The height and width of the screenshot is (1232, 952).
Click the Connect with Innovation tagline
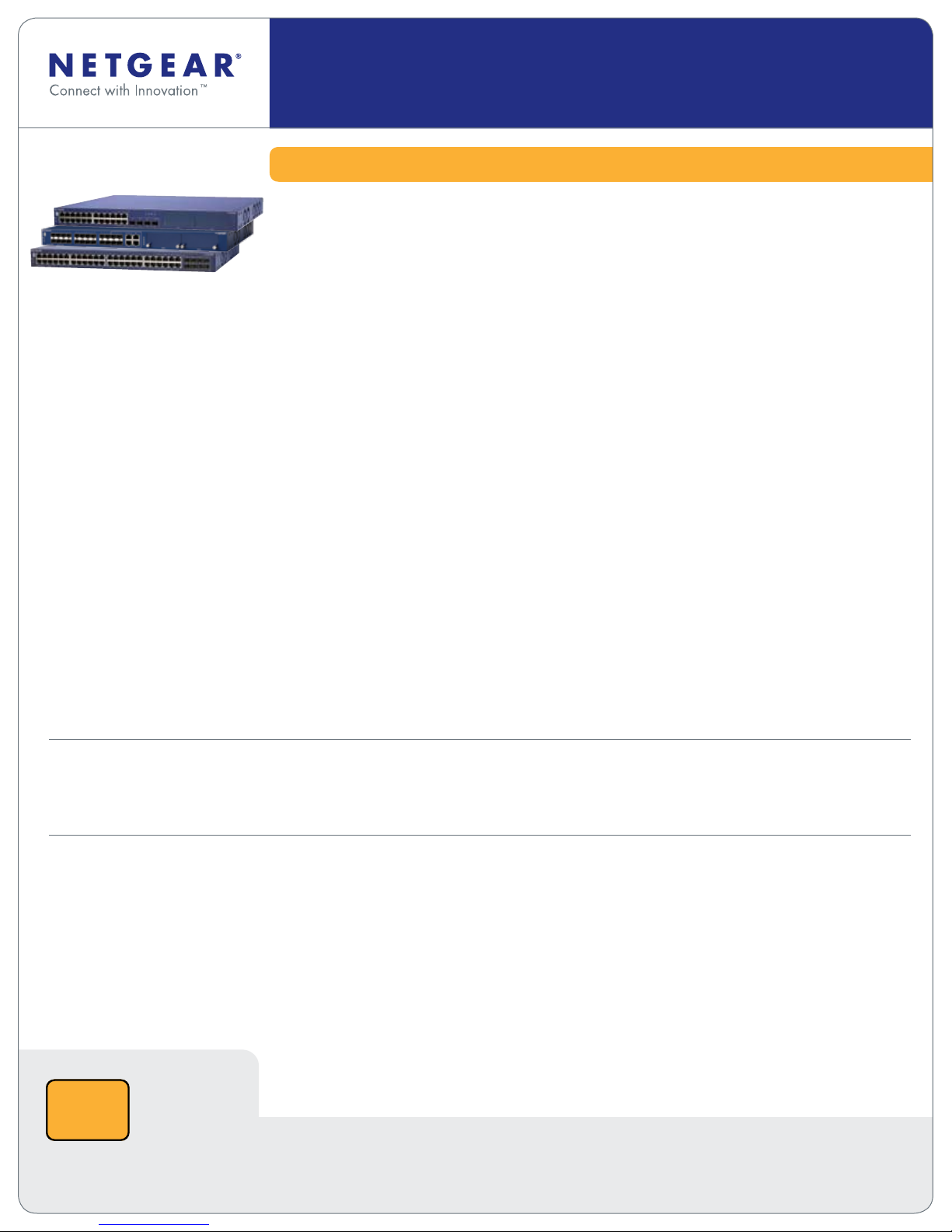point(124,91)
